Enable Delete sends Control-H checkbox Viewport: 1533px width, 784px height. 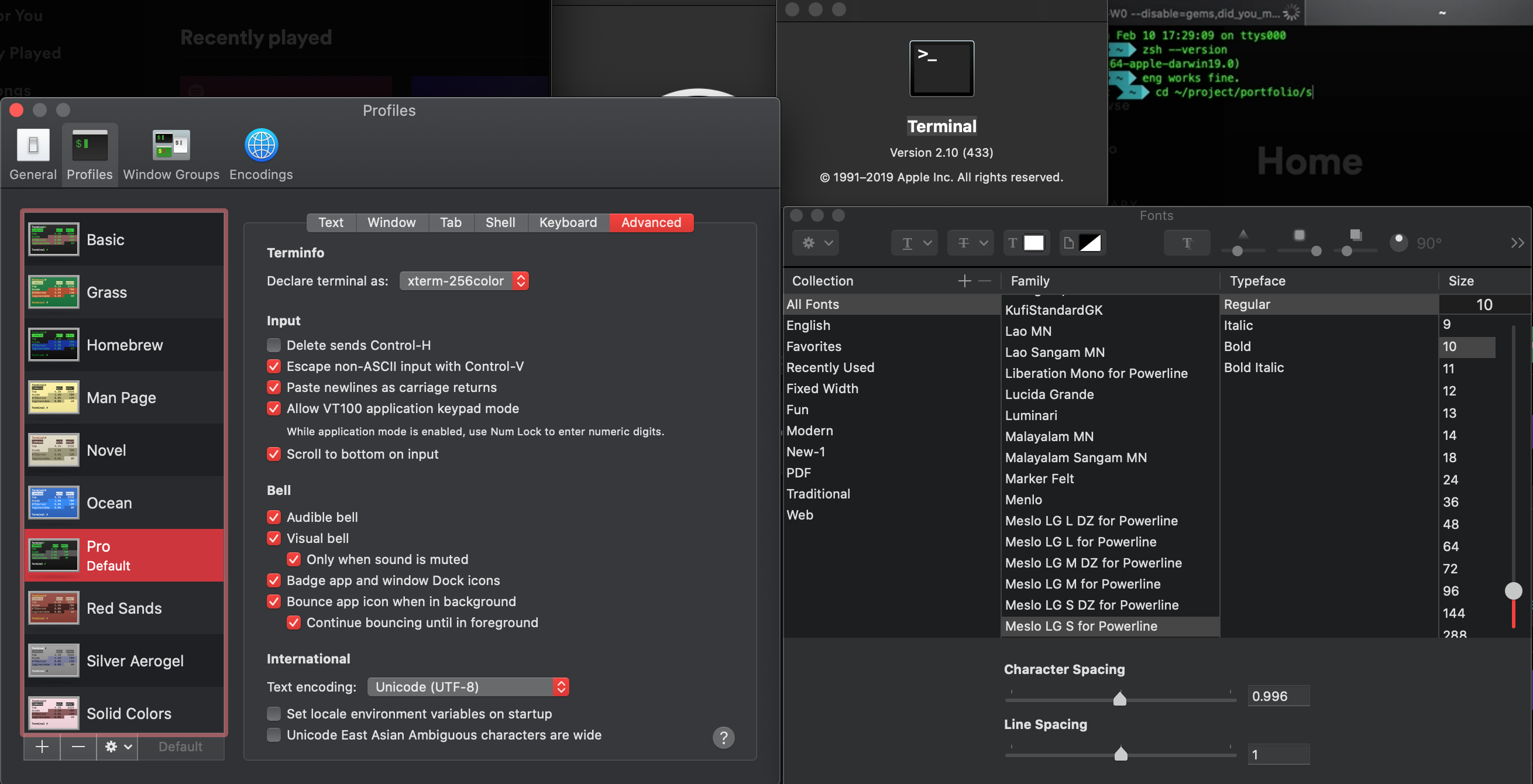point(274,345)
